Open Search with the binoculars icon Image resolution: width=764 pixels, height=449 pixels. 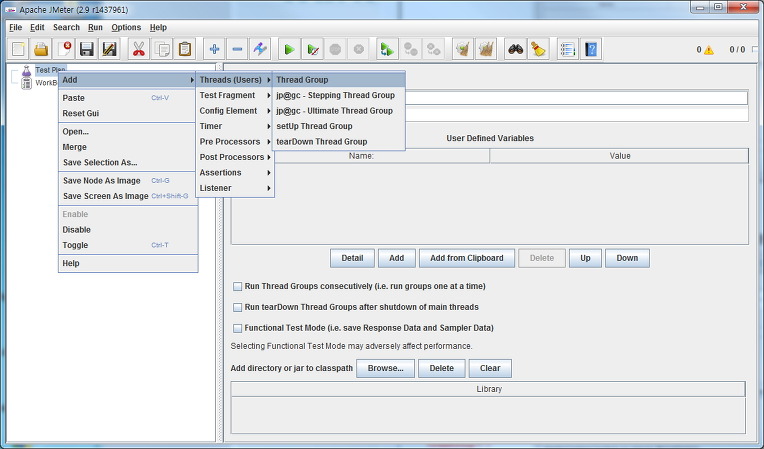[x=516, y=49]
